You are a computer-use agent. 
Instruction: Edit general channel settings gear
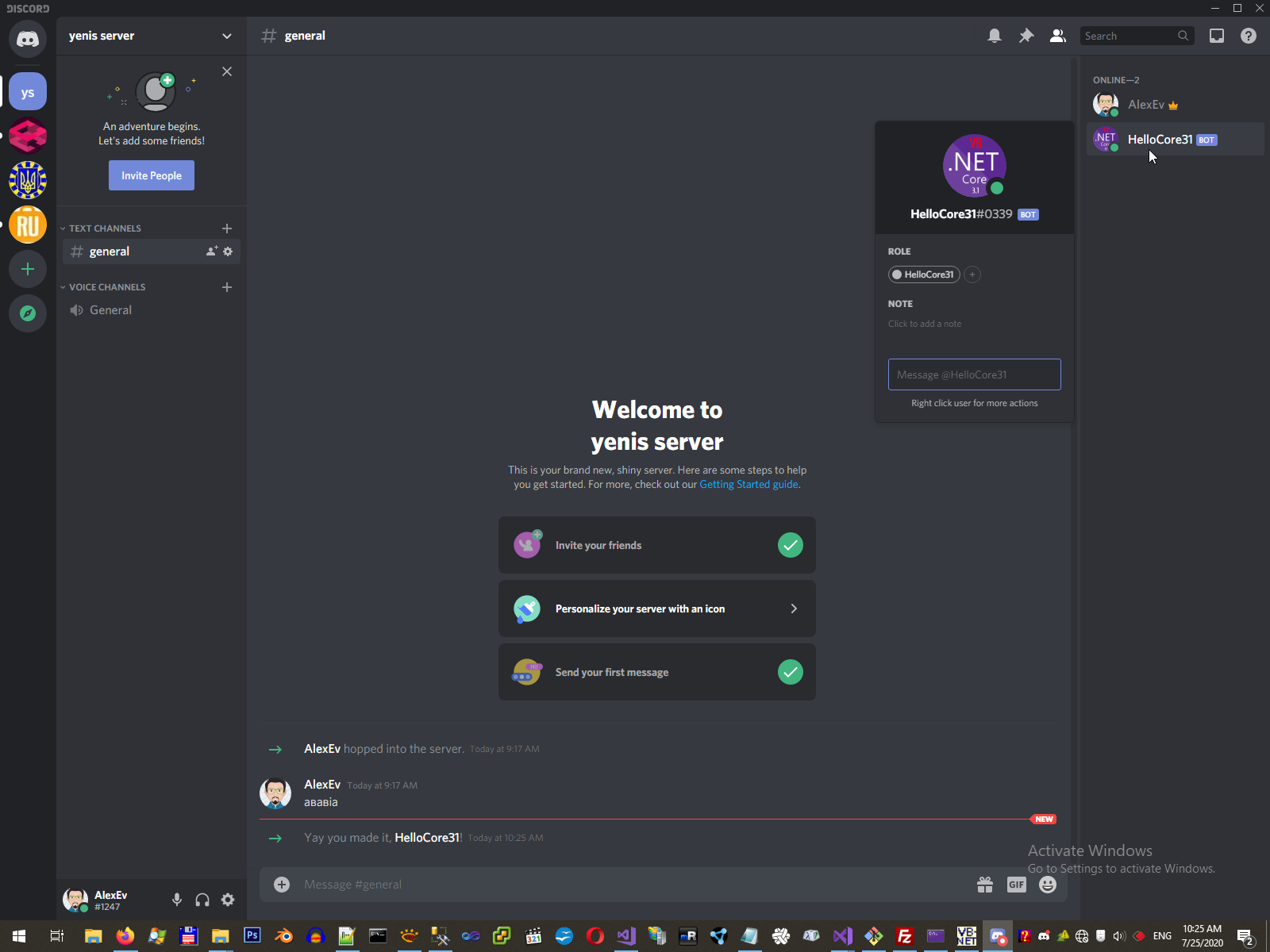[228, 251]
